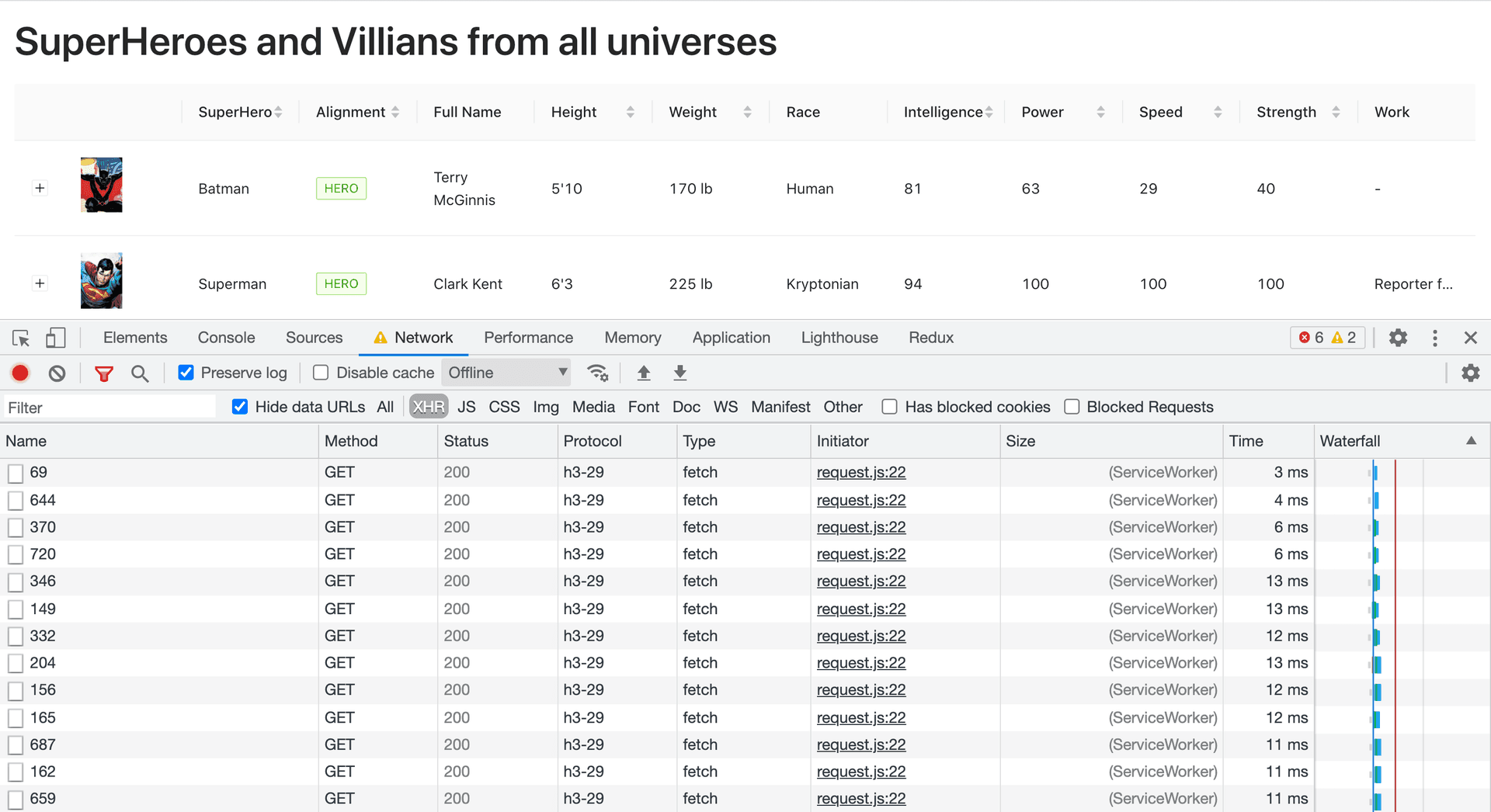
Task: Export HAR file download arrow
Action: [x=679, y=373]
